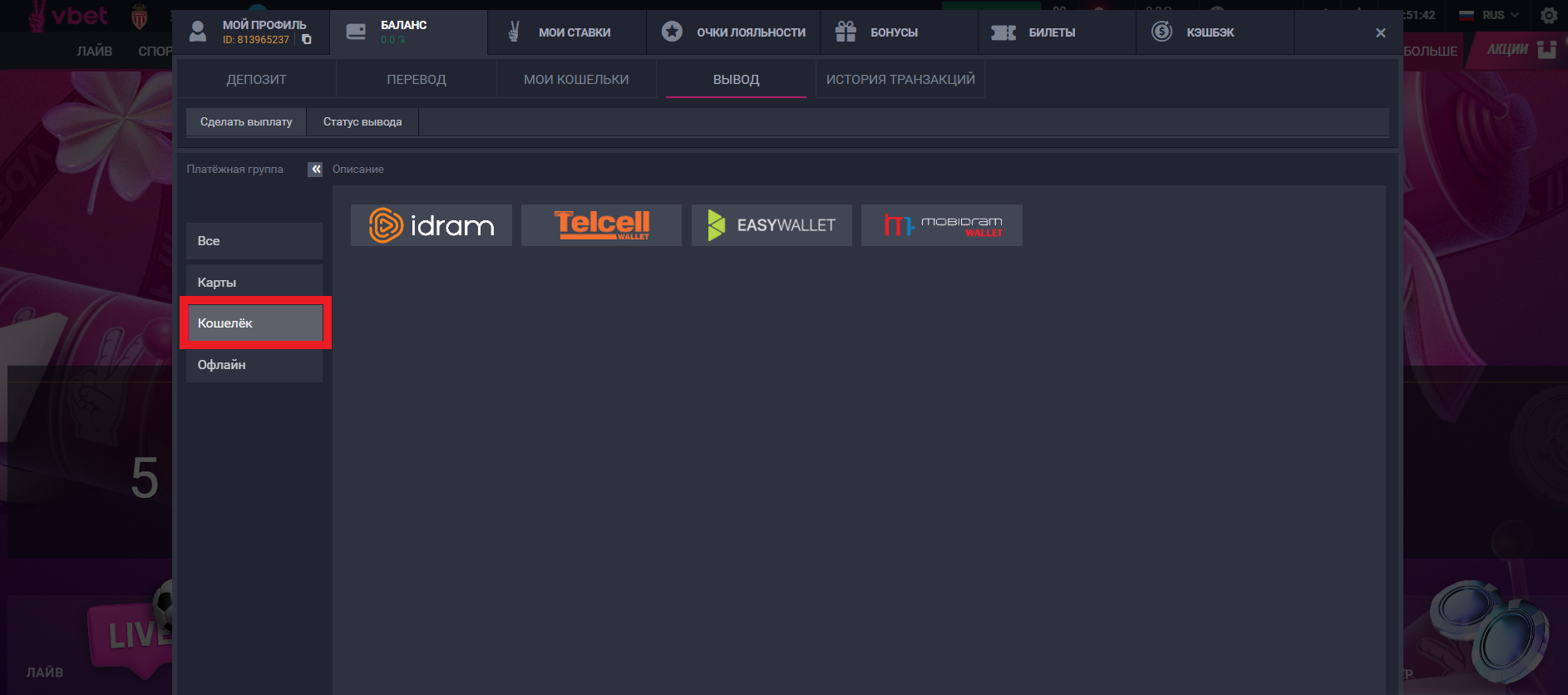Close the account panel with X
Screen dimensions: 1568x695
(1381, 32)
